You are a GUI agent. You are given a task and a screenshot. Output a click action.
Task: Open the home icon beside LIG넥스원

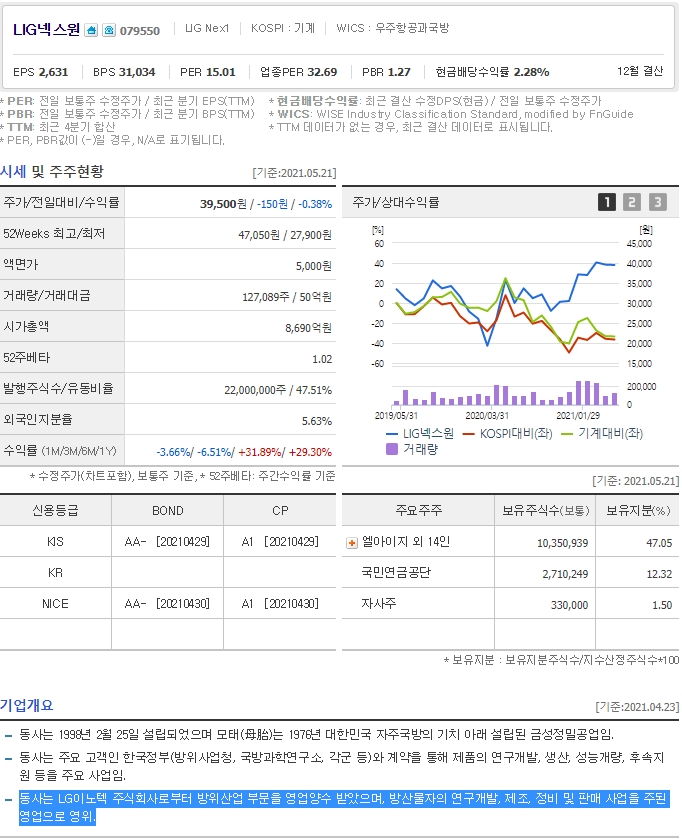click(91, 30)
